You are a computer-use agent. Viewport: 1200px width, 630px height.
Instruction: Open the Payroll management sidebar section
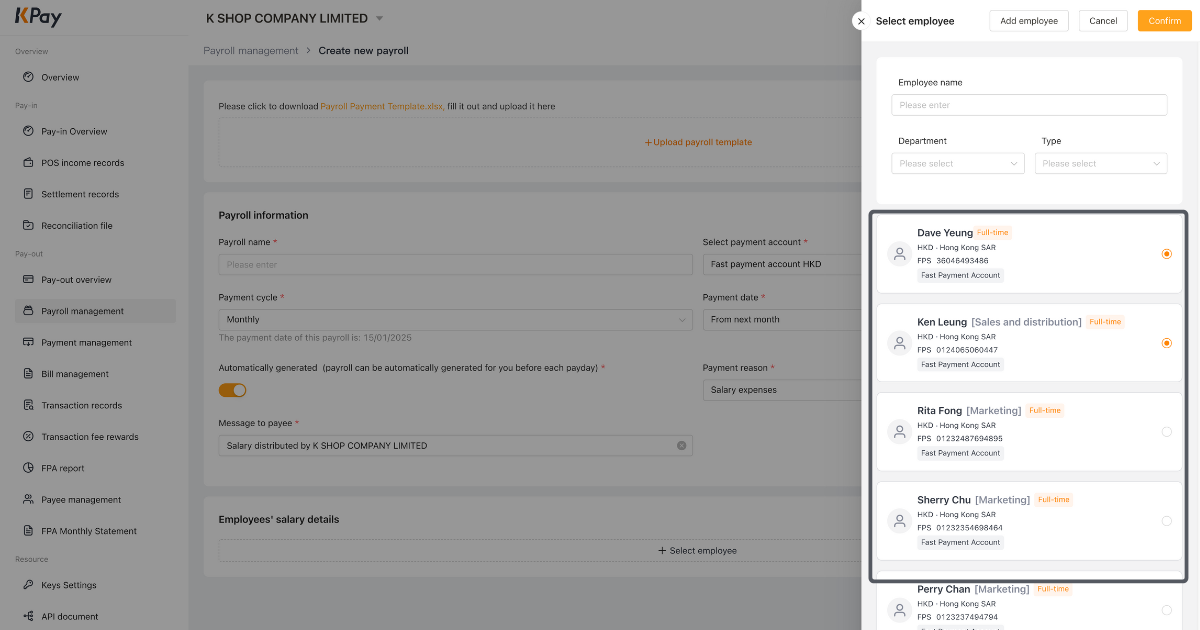point(82,310)
